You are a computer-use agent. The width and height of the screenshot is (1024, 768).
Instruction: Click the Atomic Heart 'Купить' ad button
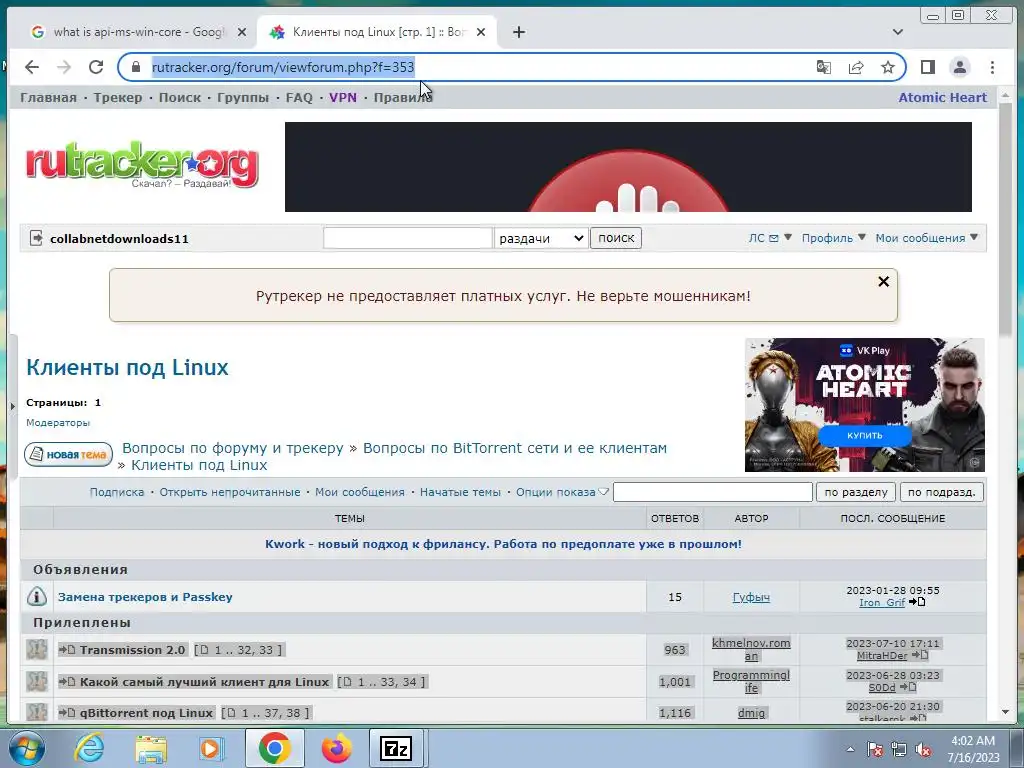click(865, 436)
